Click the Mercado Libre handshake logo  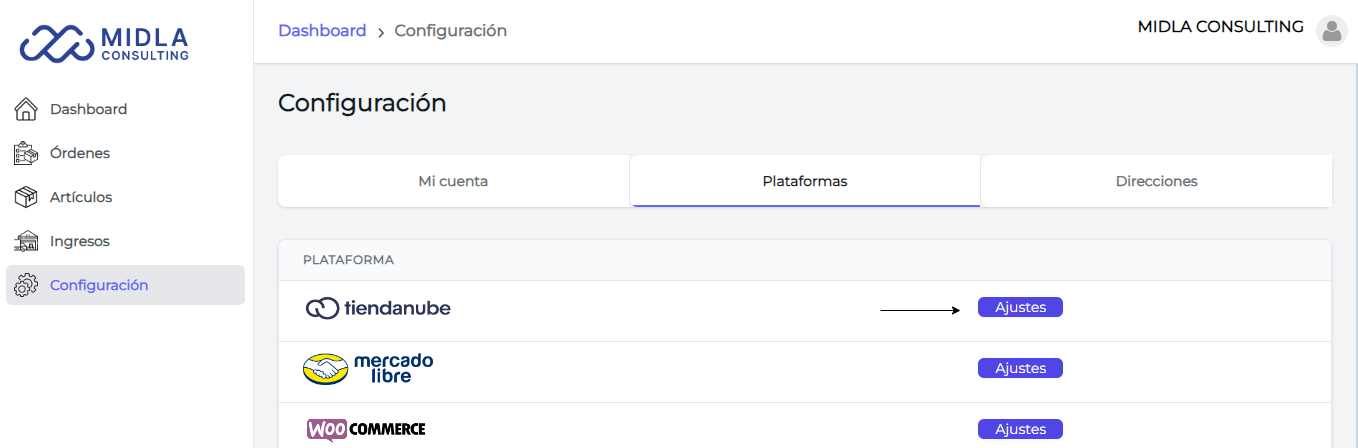click(x=368, y=369)
